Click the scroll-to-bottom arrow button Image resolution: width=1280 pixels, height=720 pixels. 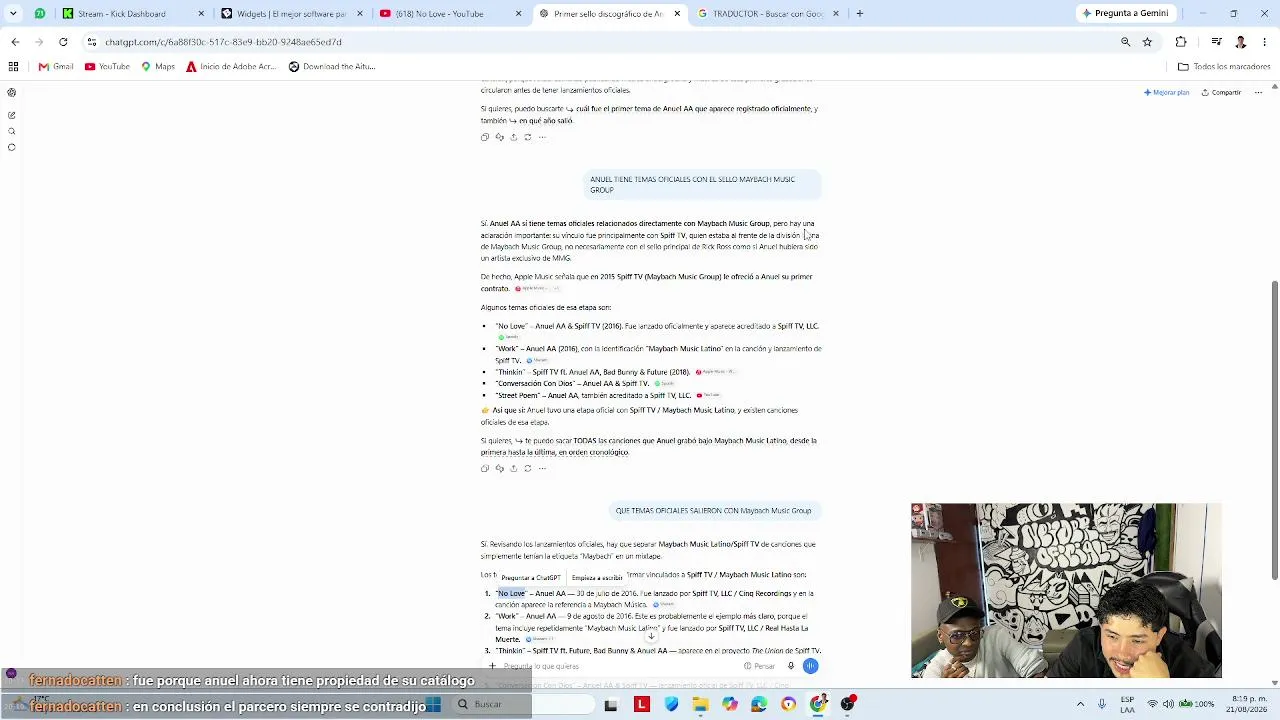(x=651, y=636)
